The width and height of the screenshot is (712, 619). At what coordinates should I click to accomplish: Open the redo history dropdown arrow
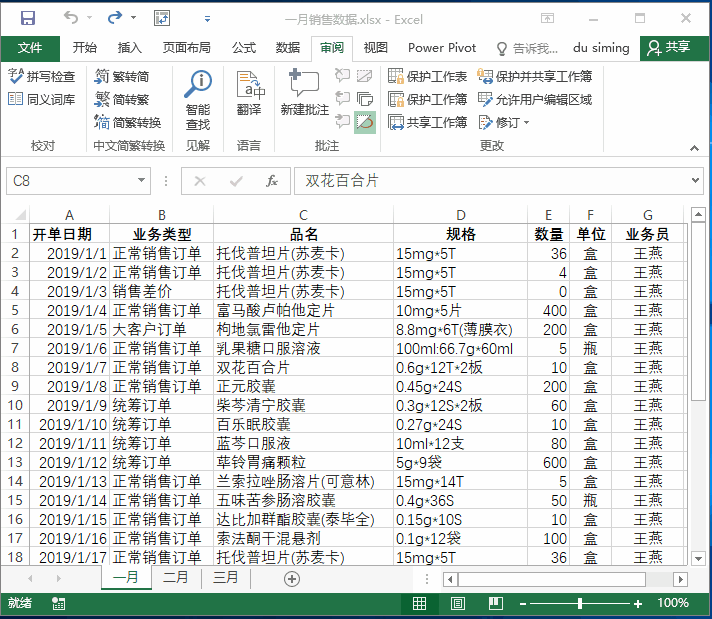(x=134, y=18)
